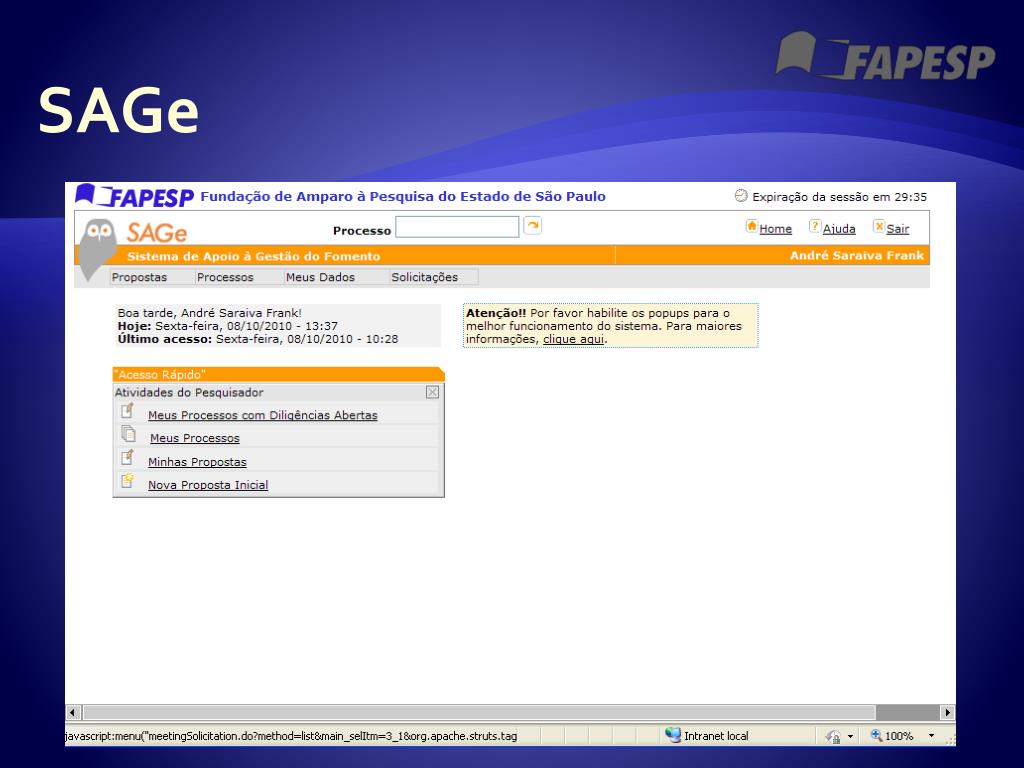Open the zoom level dropdown arrow
Screen dimensions: 1024x768
pos(931,736)
